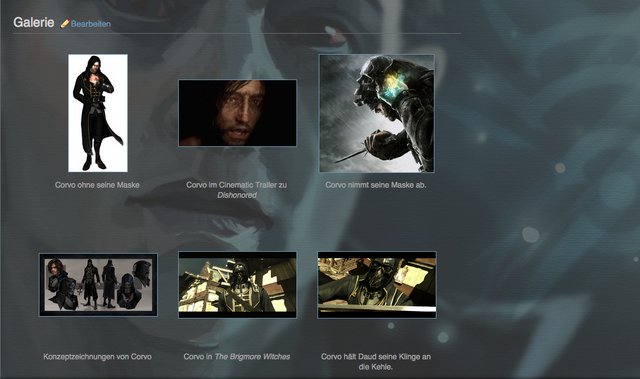Click the italic The Brigmore Witches text
The width and height of the screenshot is (640, 379).
pos(252,357)
